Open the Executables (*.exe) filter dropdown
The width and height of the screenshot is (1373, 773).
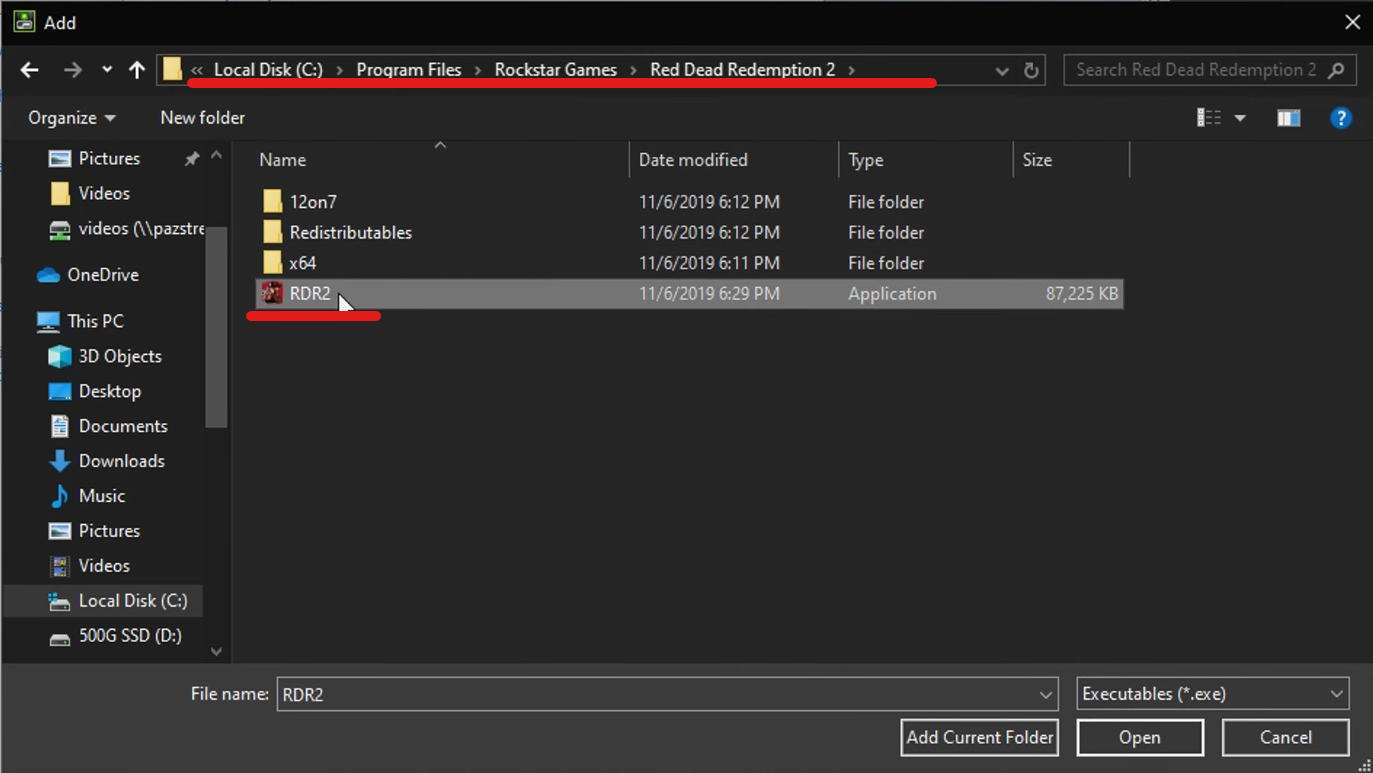tap(1212, 694)
